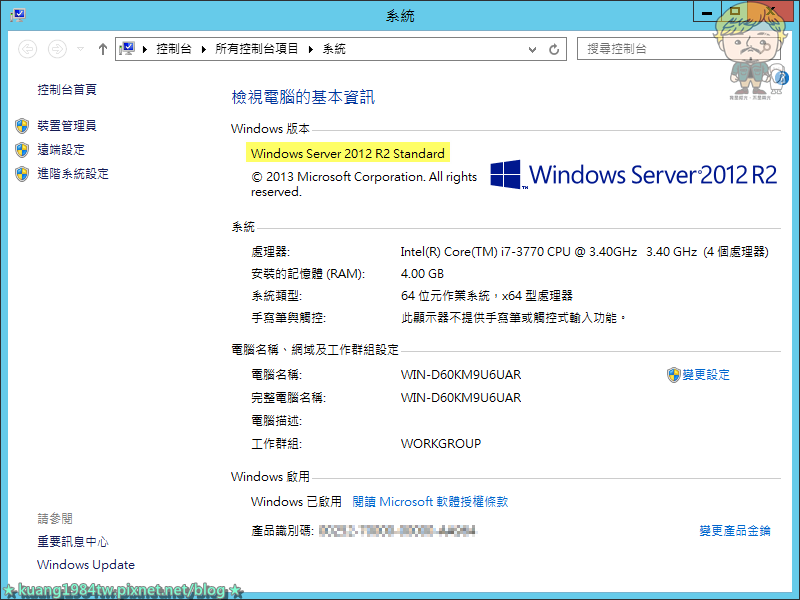Click the shield icon beside 裝置管理員
800x600 pixels.
pyautogui.click(x=22, y=126)
